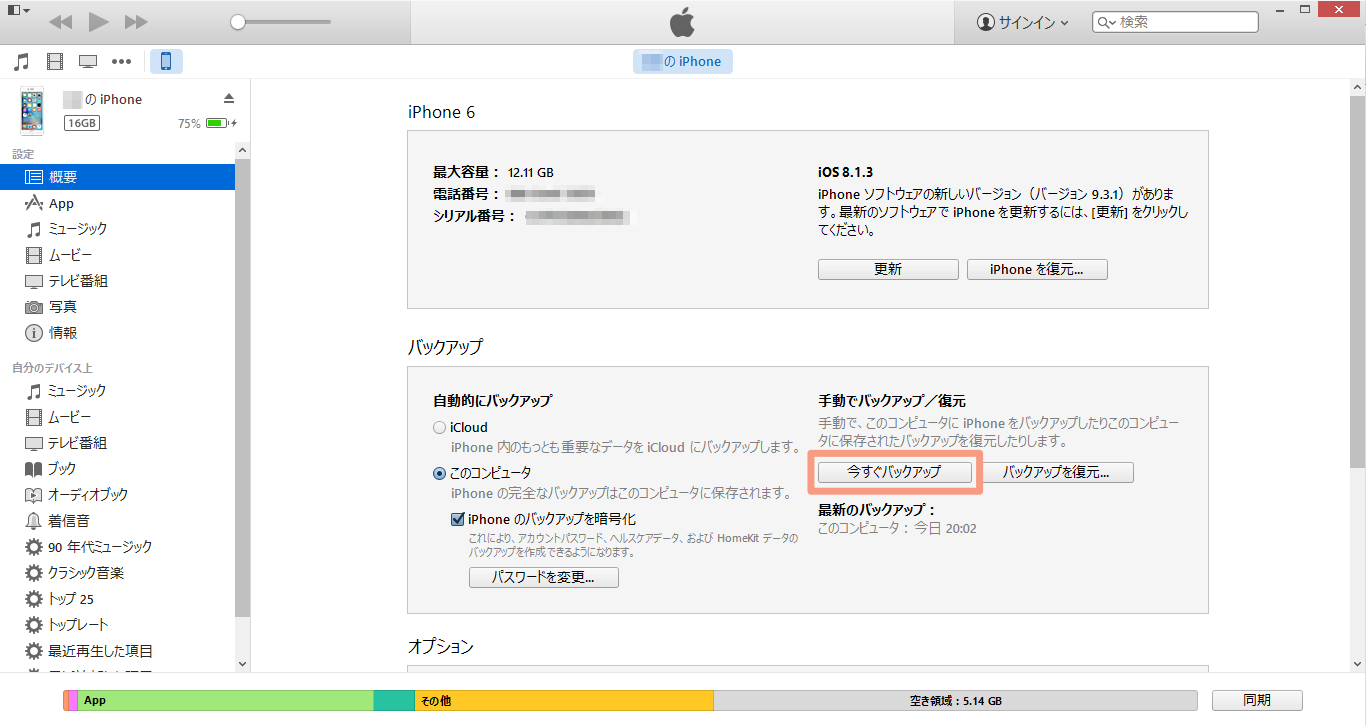Click the iPhone thumbnail in sidebar

pyautogui.click(x=32, y=110)
